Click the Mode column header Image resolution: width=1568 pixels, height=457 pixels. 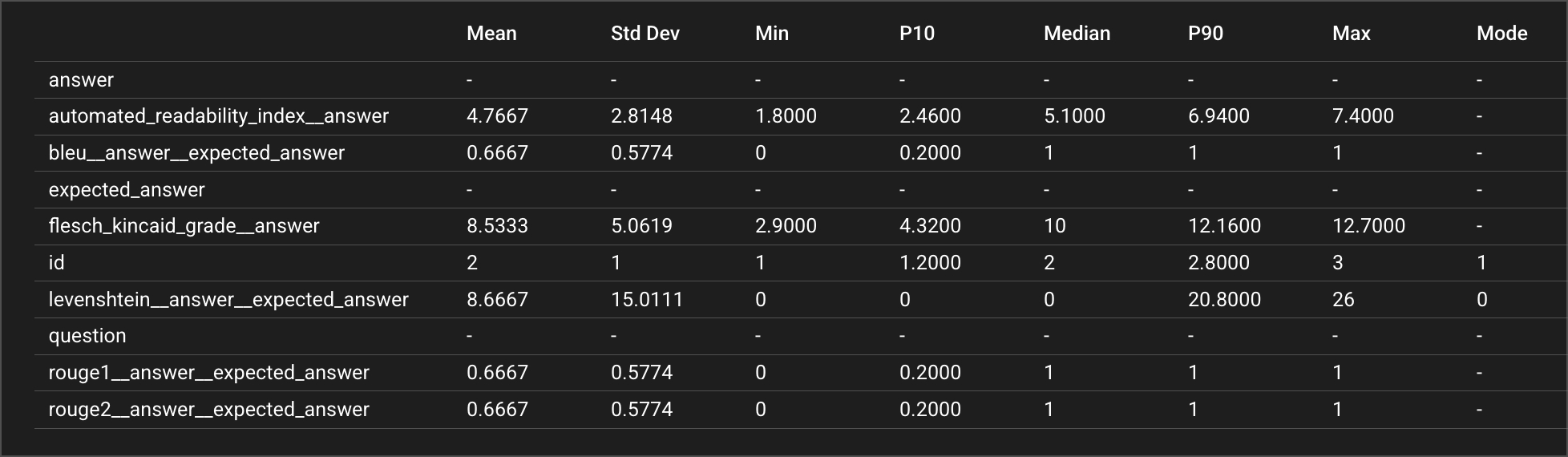click(1501, 33)
